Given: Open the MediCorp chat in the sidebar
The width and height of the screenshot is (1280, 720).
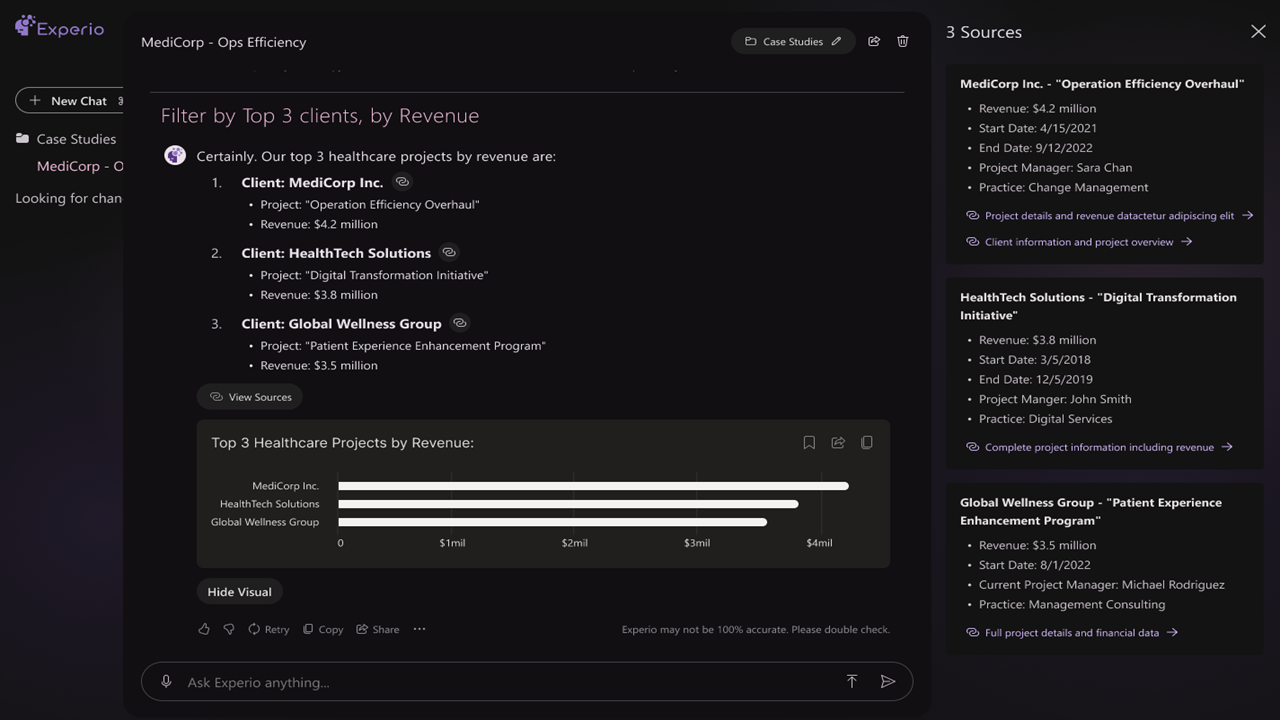Looking at the screenshot, I should tap(80, 166).
